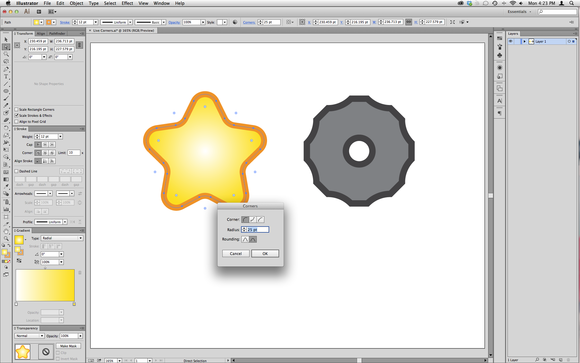Image resolution: width=580 pixels, height=363 pixels.
Task: Click the Reverse Gradient icon
Action: (19, 261)
